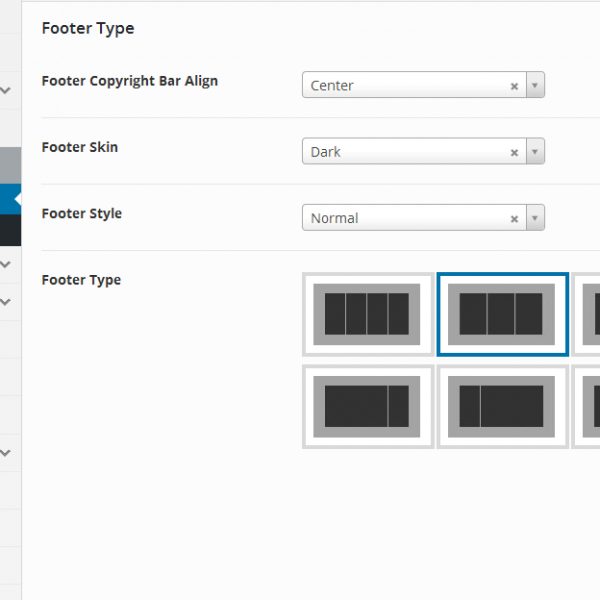This screenshot has height=600, width=600.
Task: Choose footer layout with narrow right column
Action: (367, 406)
